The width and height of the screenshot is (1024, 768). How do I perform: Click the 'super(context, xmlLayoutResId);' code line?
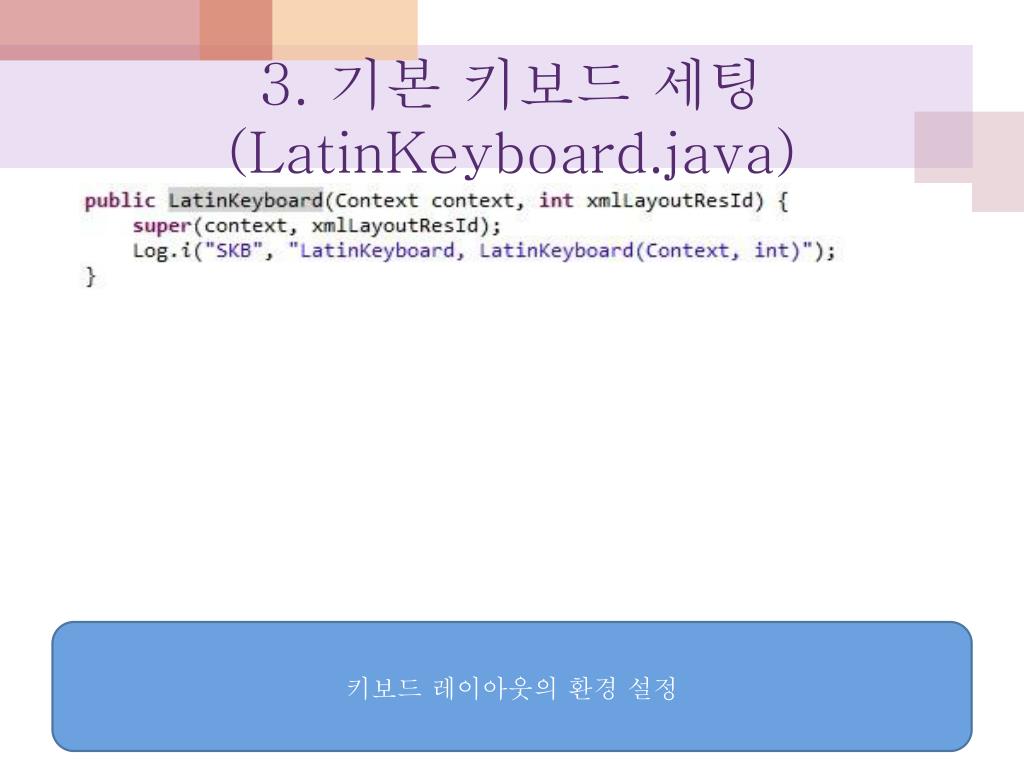[317, 226]
